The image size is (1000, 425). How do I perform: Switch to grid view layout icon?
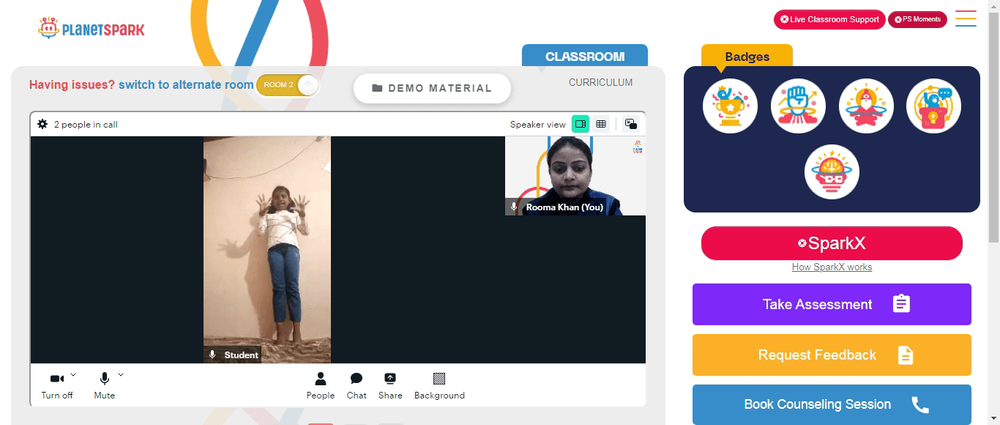coord(601,124)
